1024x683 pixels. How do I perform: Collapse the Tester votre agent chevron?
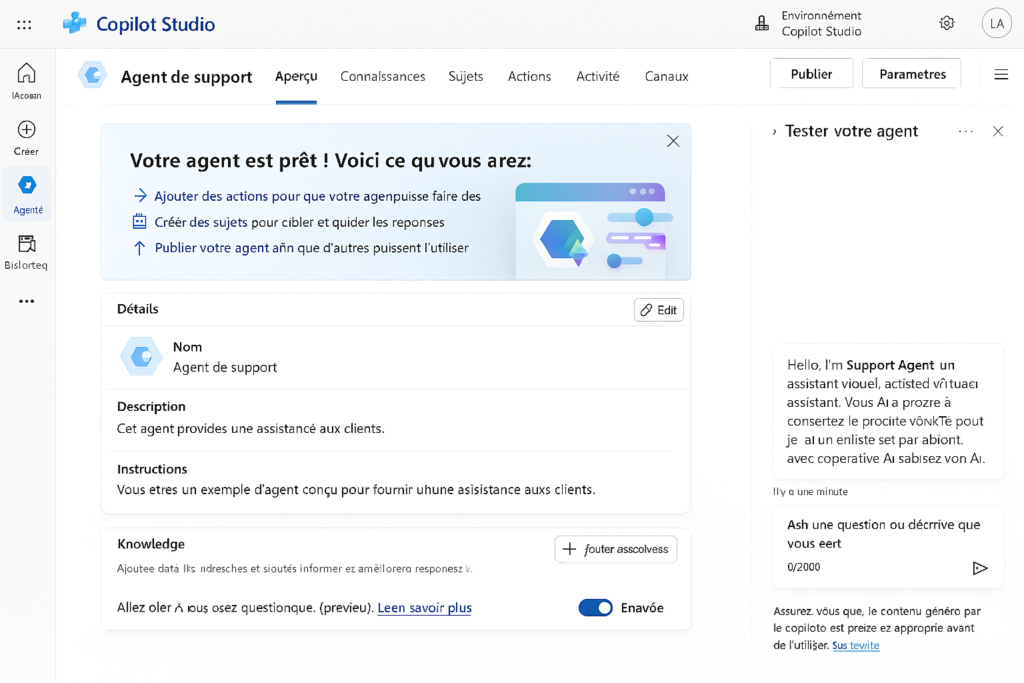(774, 132)
